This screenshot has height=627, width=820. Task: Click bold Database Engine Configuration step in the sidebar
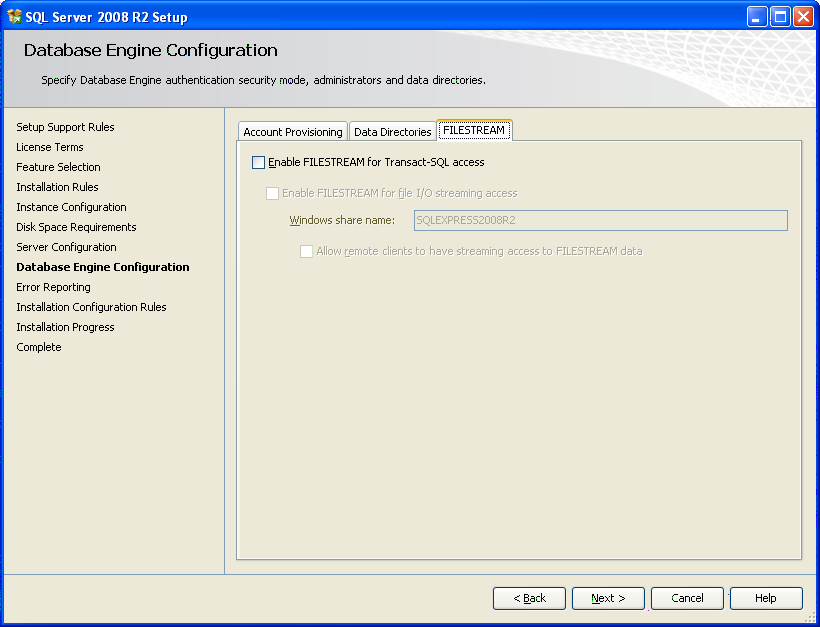(x=102, y=267)
